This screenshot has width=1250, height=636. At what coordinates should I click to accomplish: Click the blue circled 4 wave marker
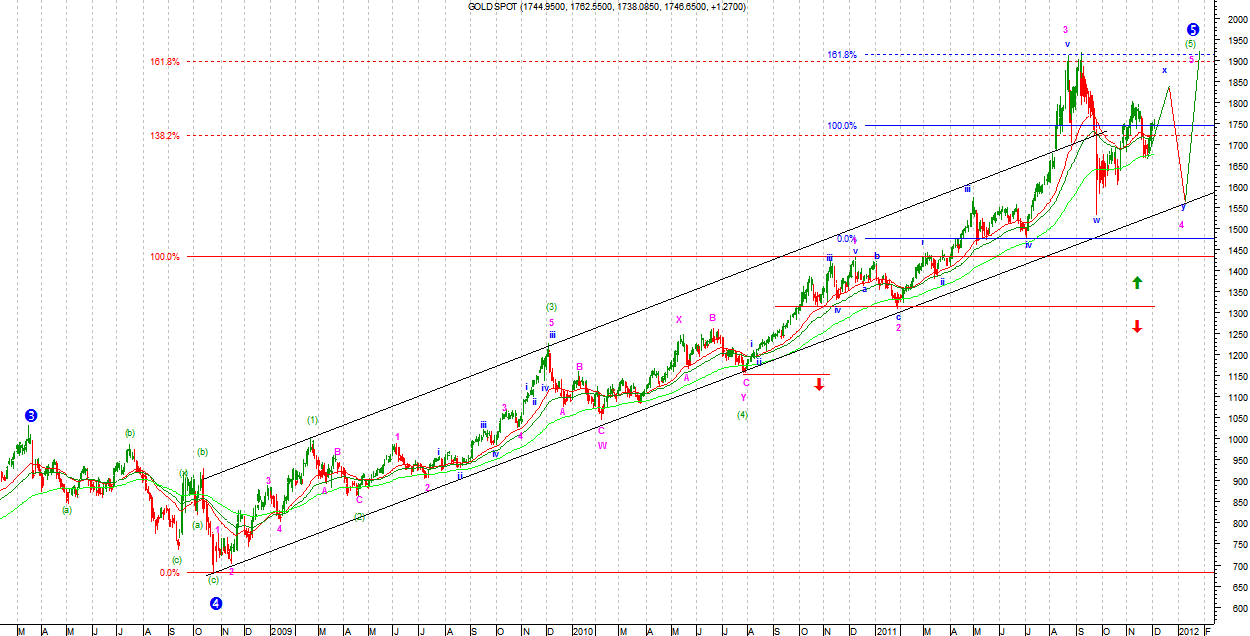pyautogui.click(x=215, y=603)
